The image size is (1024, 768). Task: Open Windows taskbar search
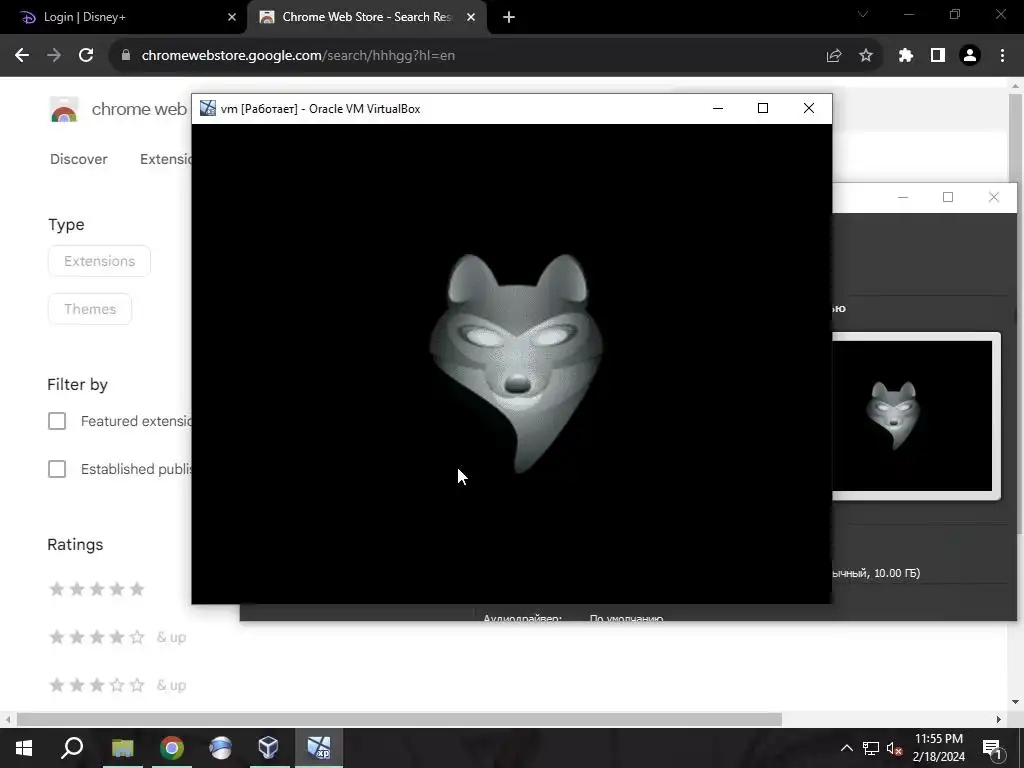click(72, 748)
